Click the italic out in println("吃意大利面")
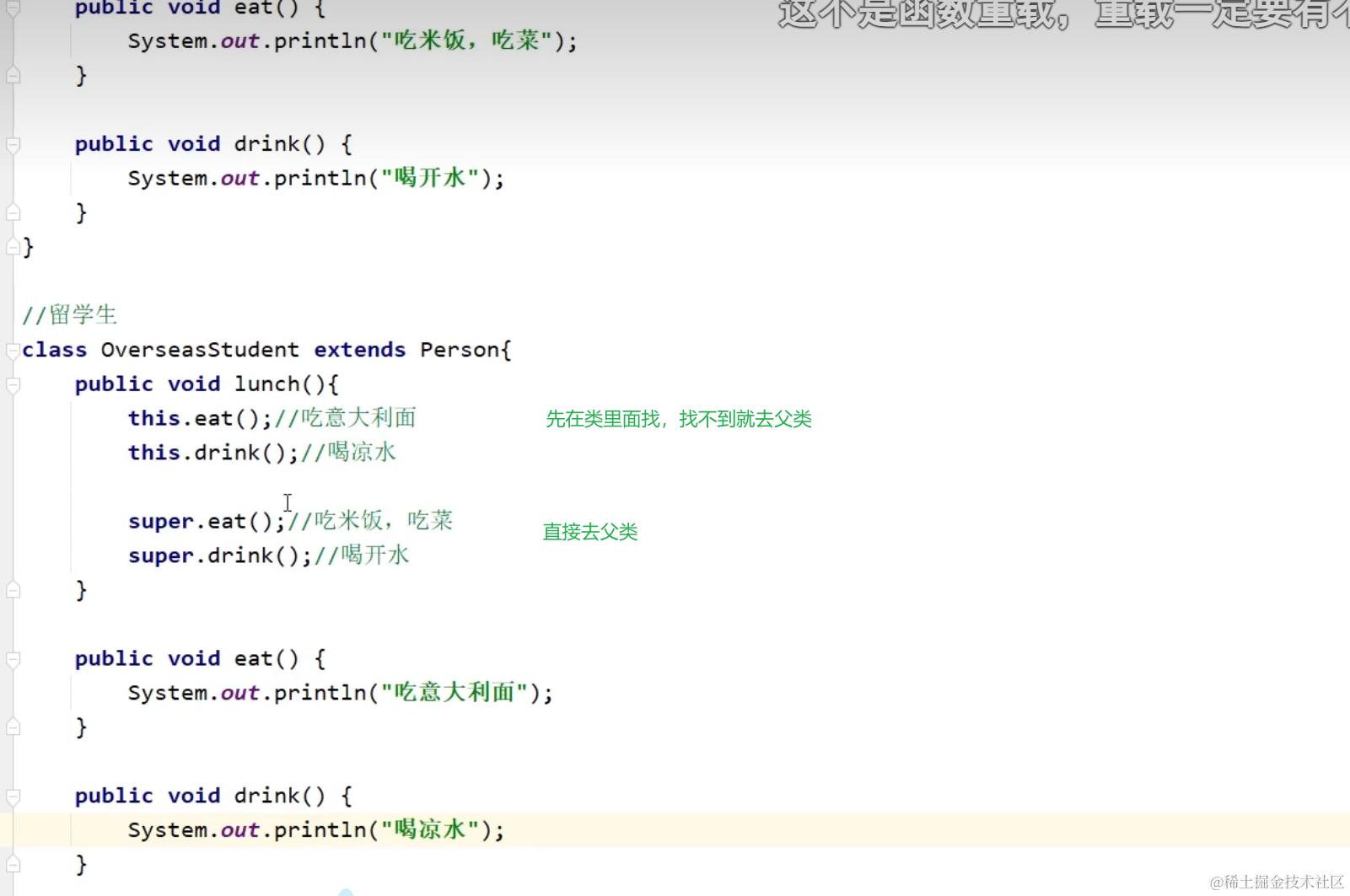 [240, 694]
